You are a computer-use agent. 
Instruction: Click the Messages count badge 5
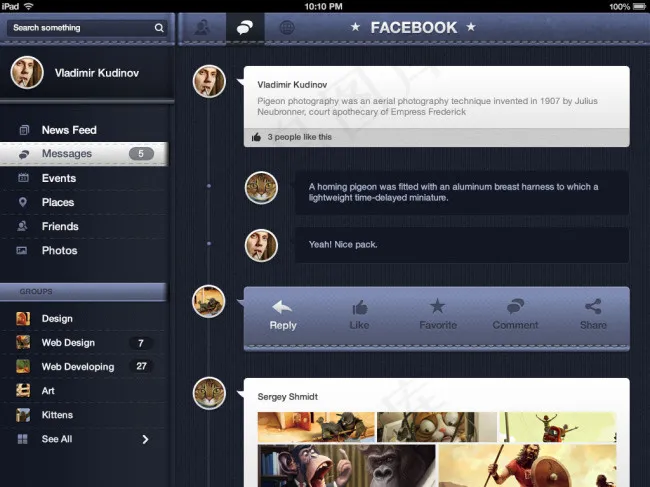(x=141, y=154)
